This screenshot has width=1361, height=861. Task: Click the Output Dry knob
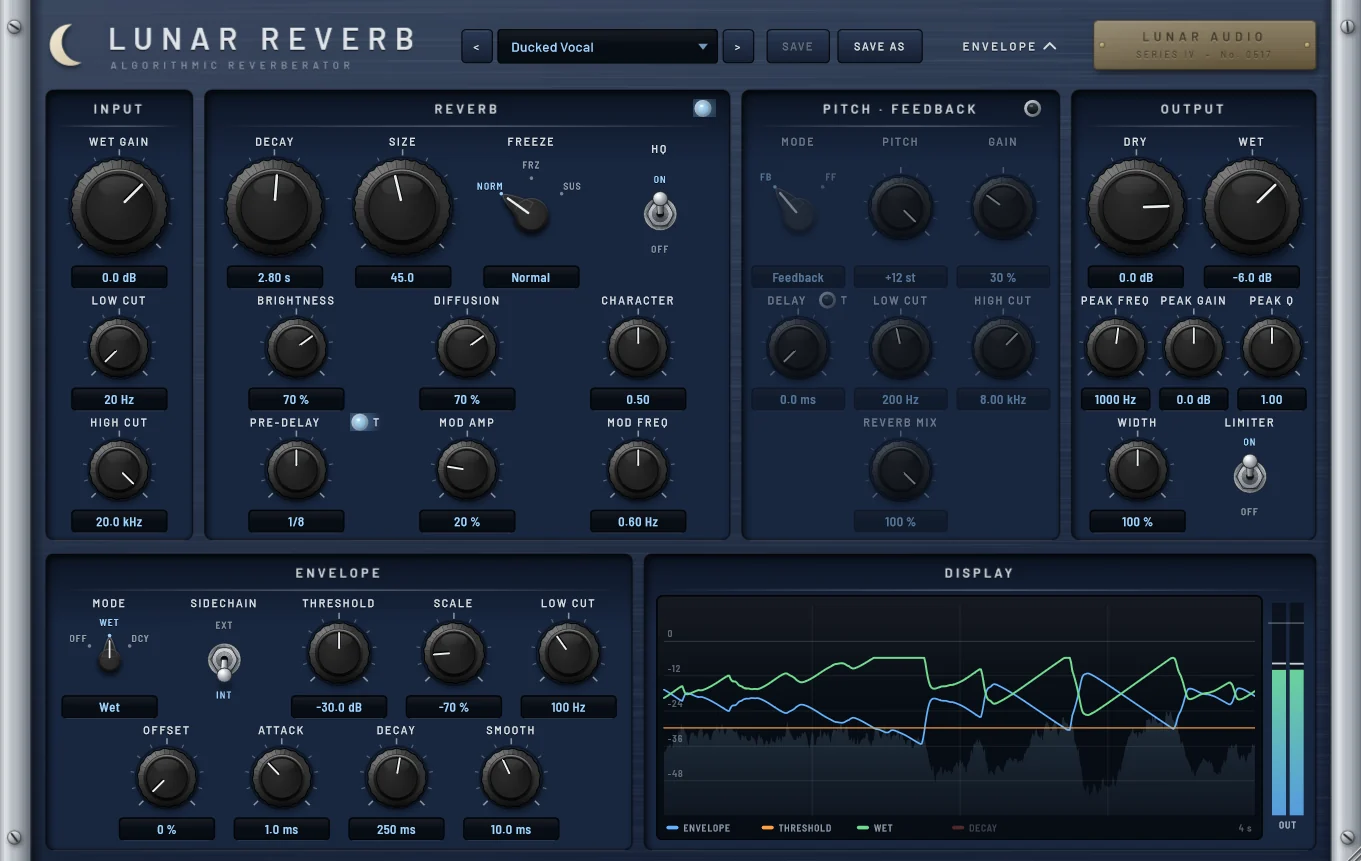click(1136, 207)
